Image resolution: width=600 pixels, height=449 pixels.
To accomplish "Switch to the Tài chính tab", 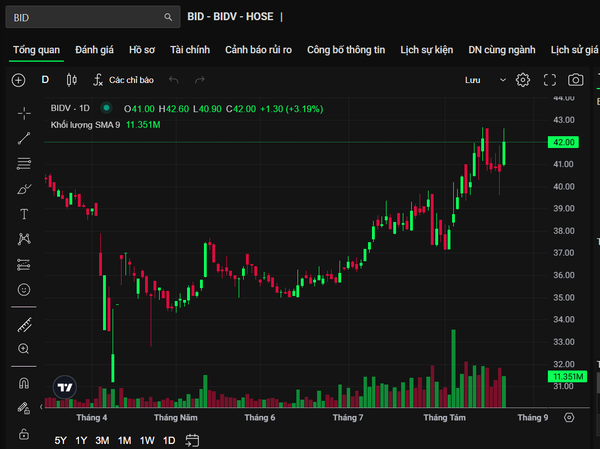I will tap(190, 50).
